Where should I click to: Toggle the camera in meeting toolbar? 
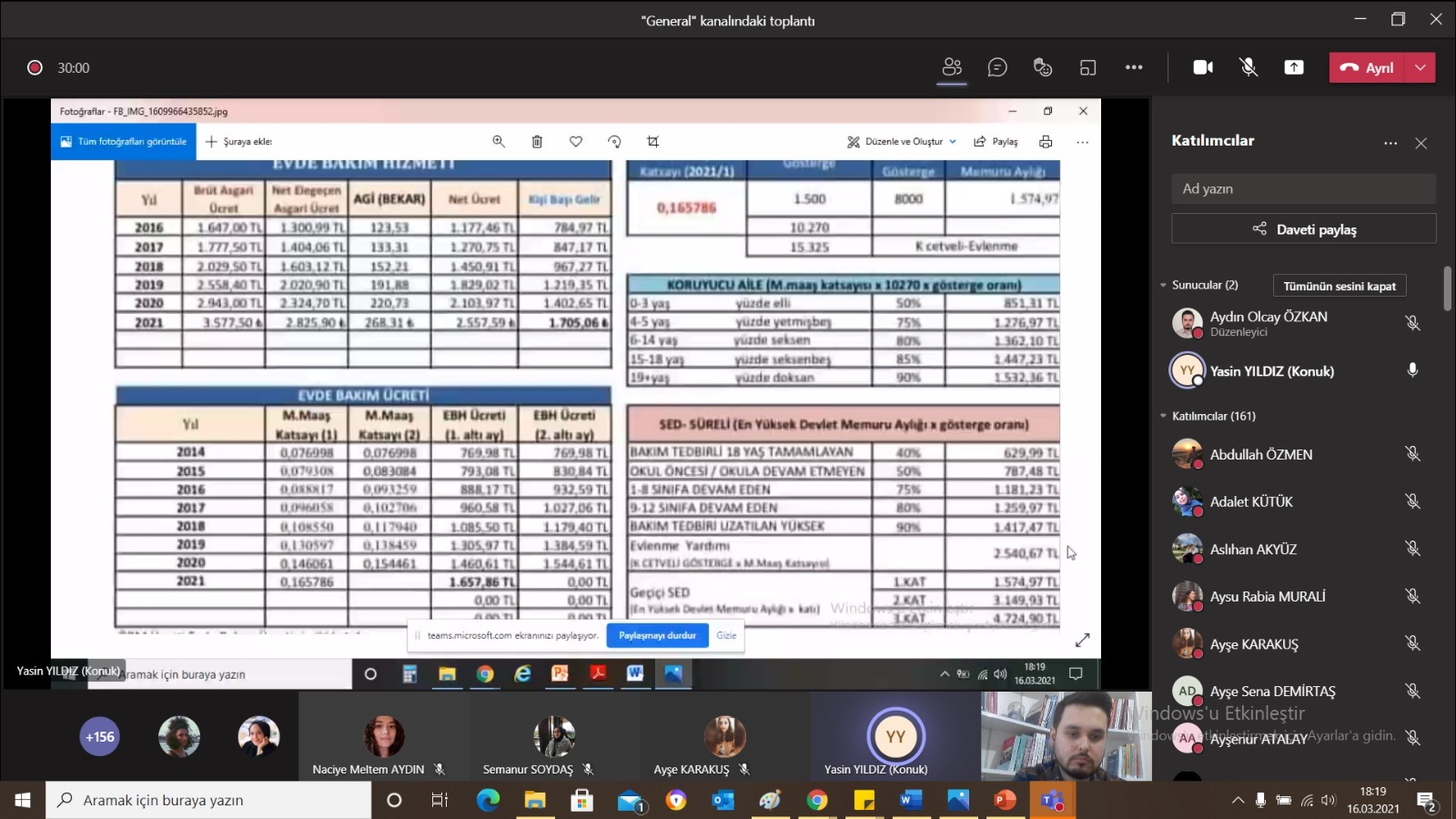click(1203, 67)
